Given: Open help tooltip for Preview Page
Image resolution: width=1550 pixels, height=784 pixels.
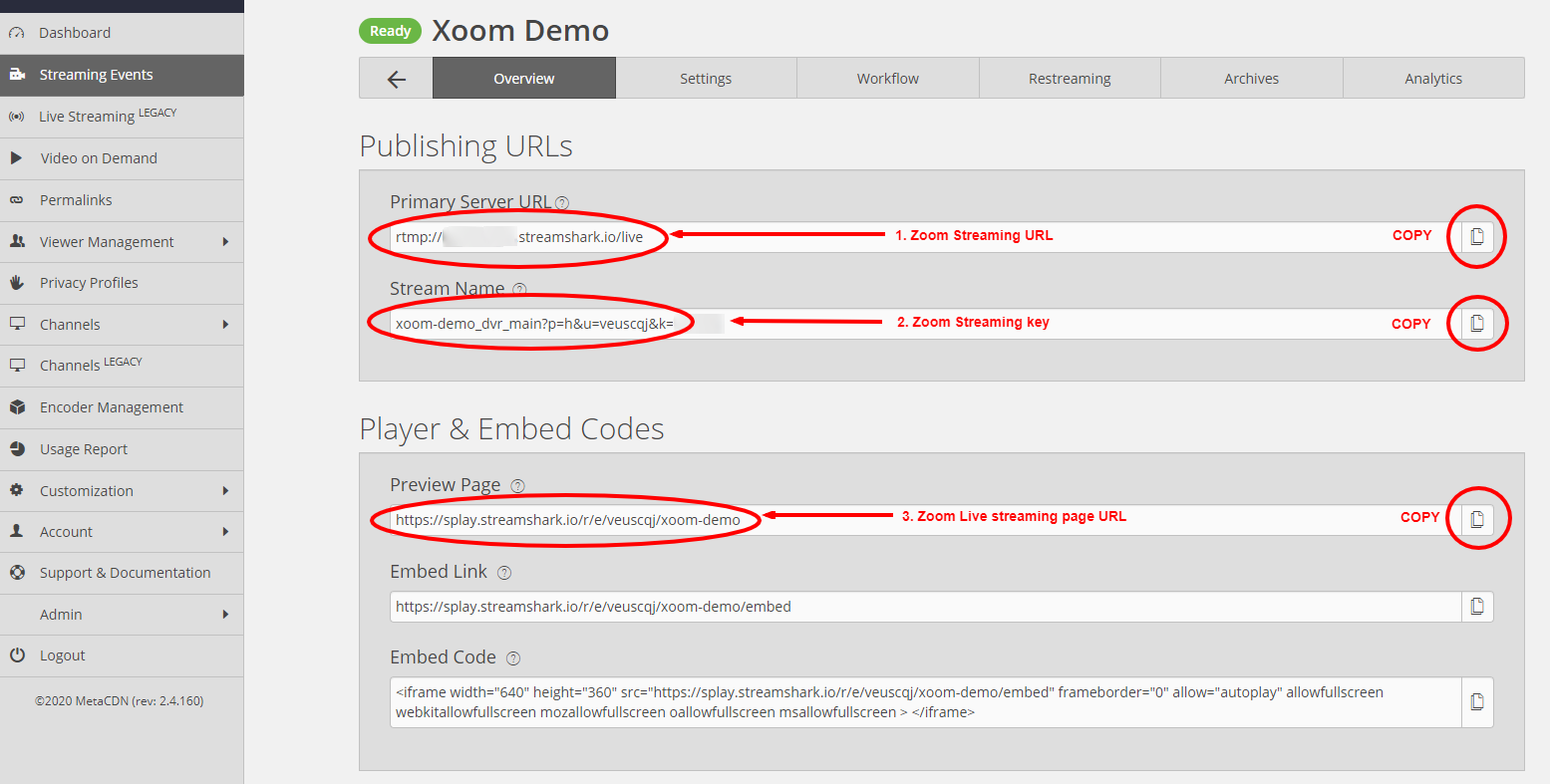Looking at the screenshot, I should click(x=517, y=486).
